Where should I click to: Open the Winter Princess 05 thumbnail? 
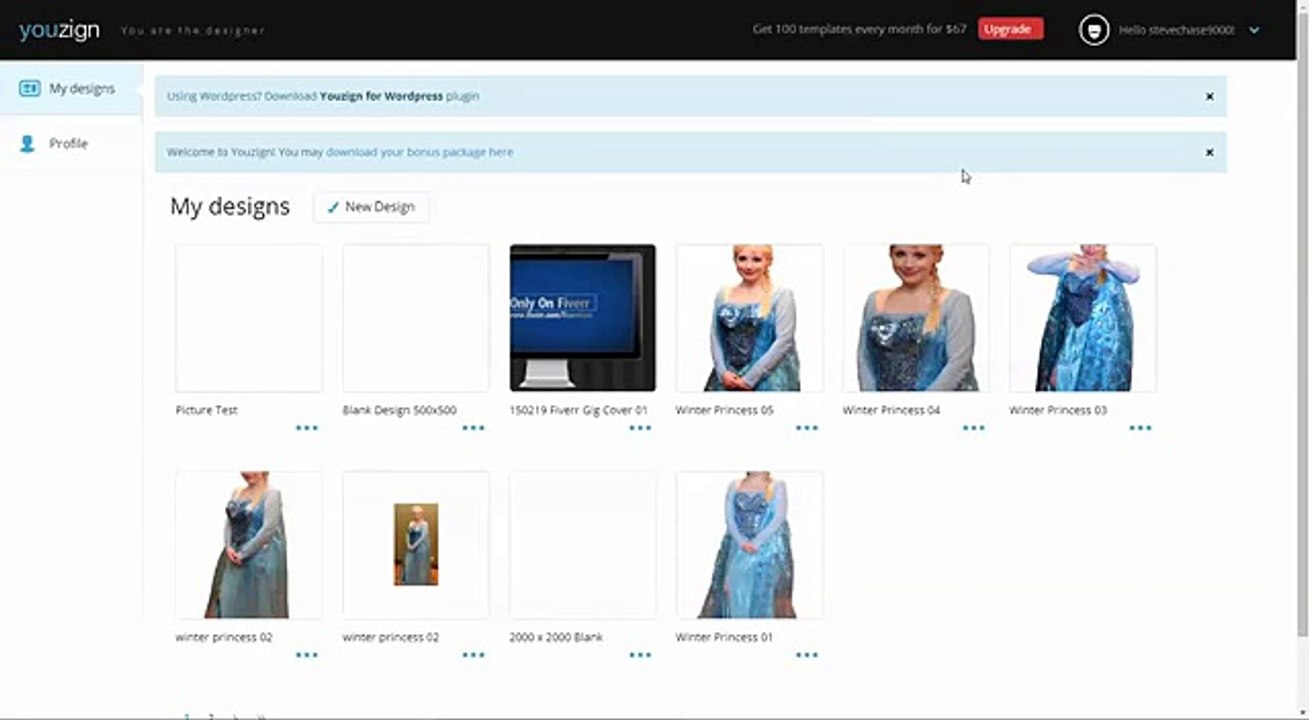tap(750, 318)
